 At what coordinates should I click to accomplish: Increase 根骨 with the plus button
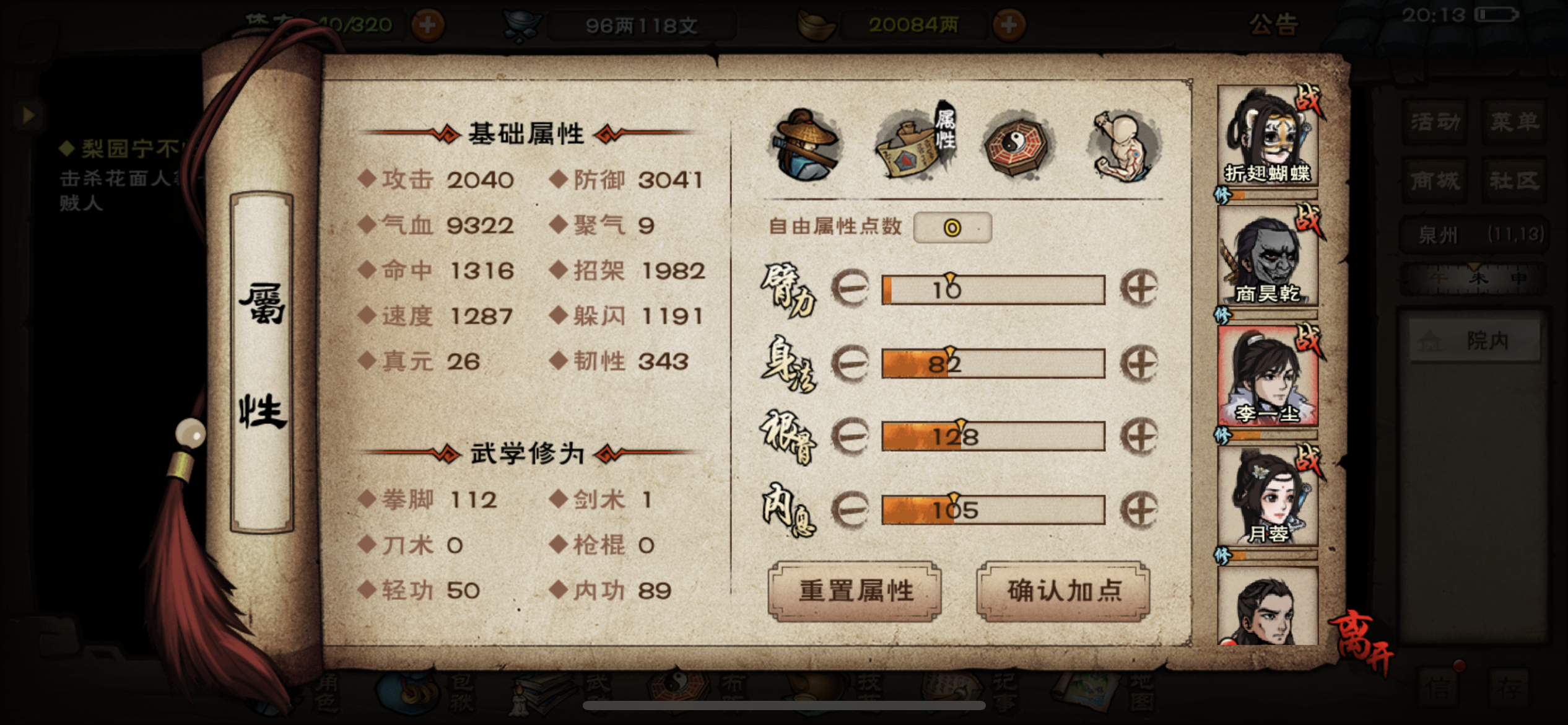click(x=1139, y=436)
